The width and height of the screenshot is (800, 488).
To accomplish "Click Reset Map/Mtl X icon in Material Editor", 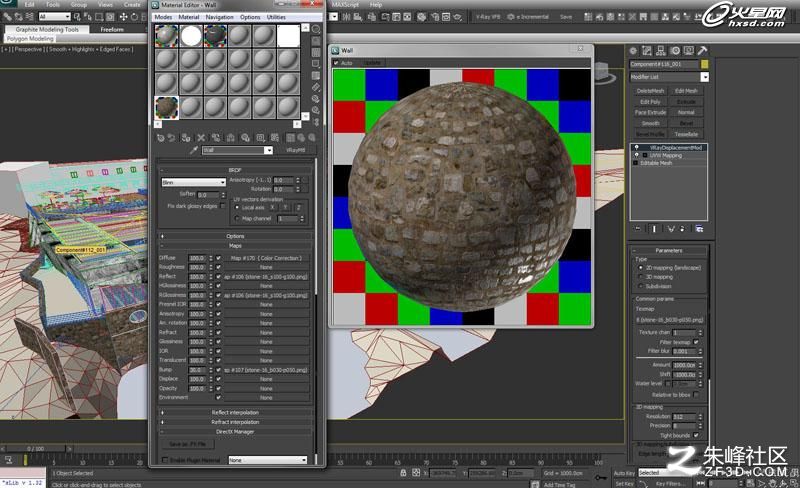I will (201, 138).
